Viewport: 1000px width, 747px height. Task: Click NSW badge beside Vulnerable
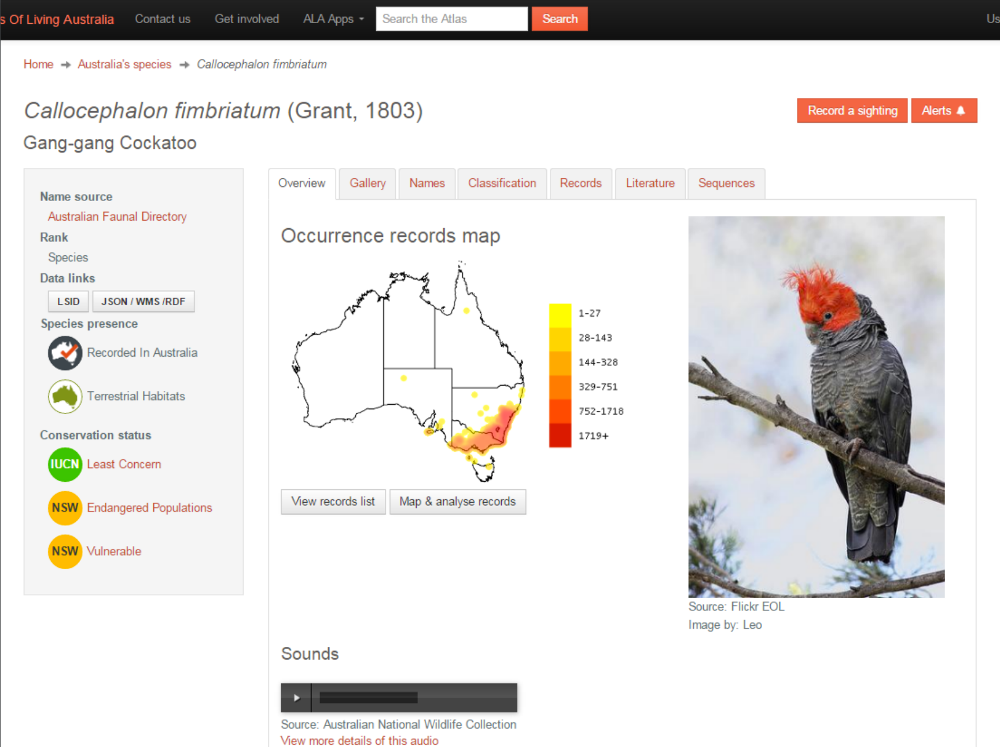pos(65,552)
